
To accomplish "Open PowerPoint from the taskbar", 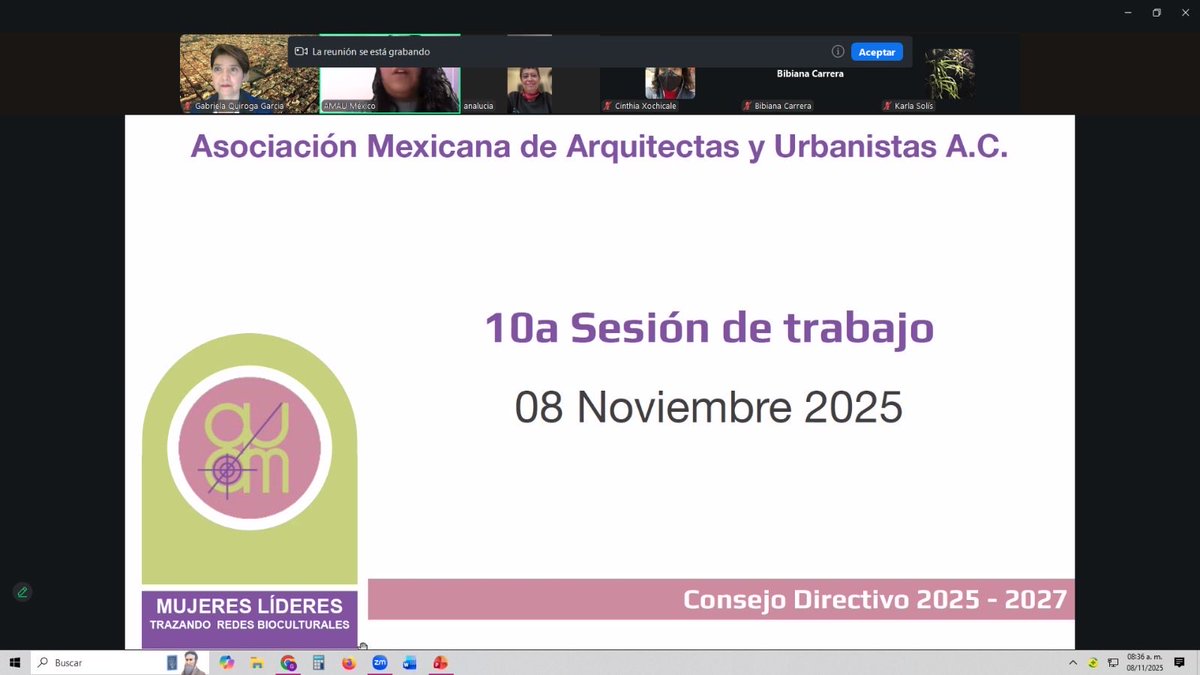I will tap(440, 663).
